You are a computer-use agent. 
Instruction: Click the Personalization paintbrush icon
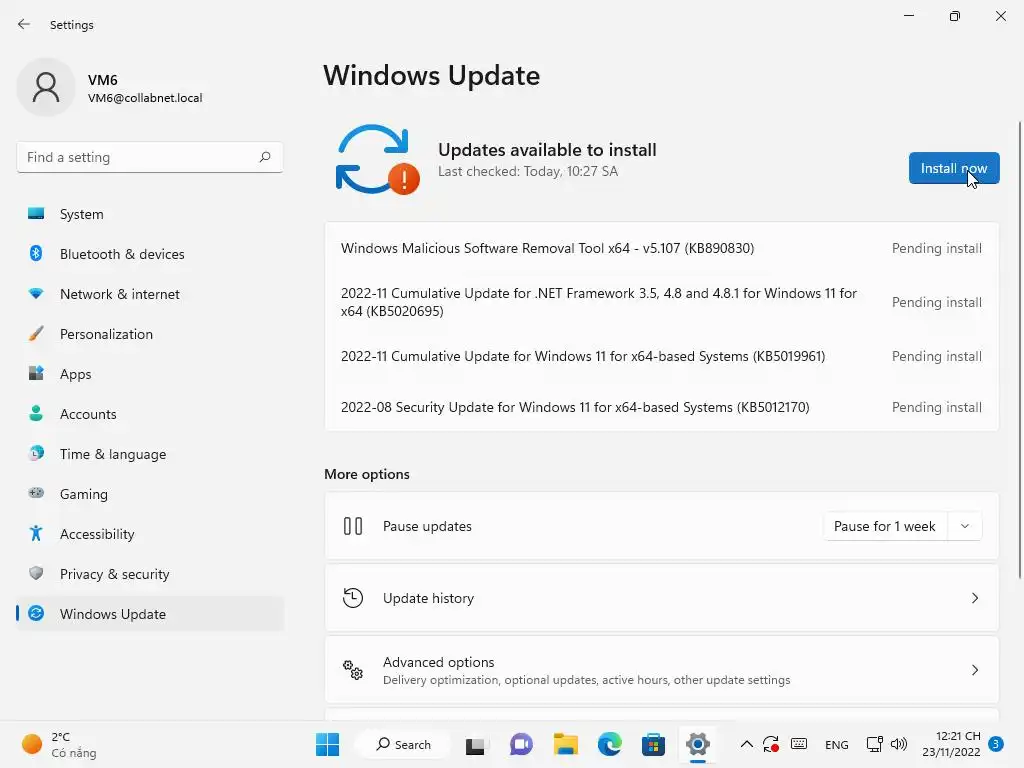point(36,334)
